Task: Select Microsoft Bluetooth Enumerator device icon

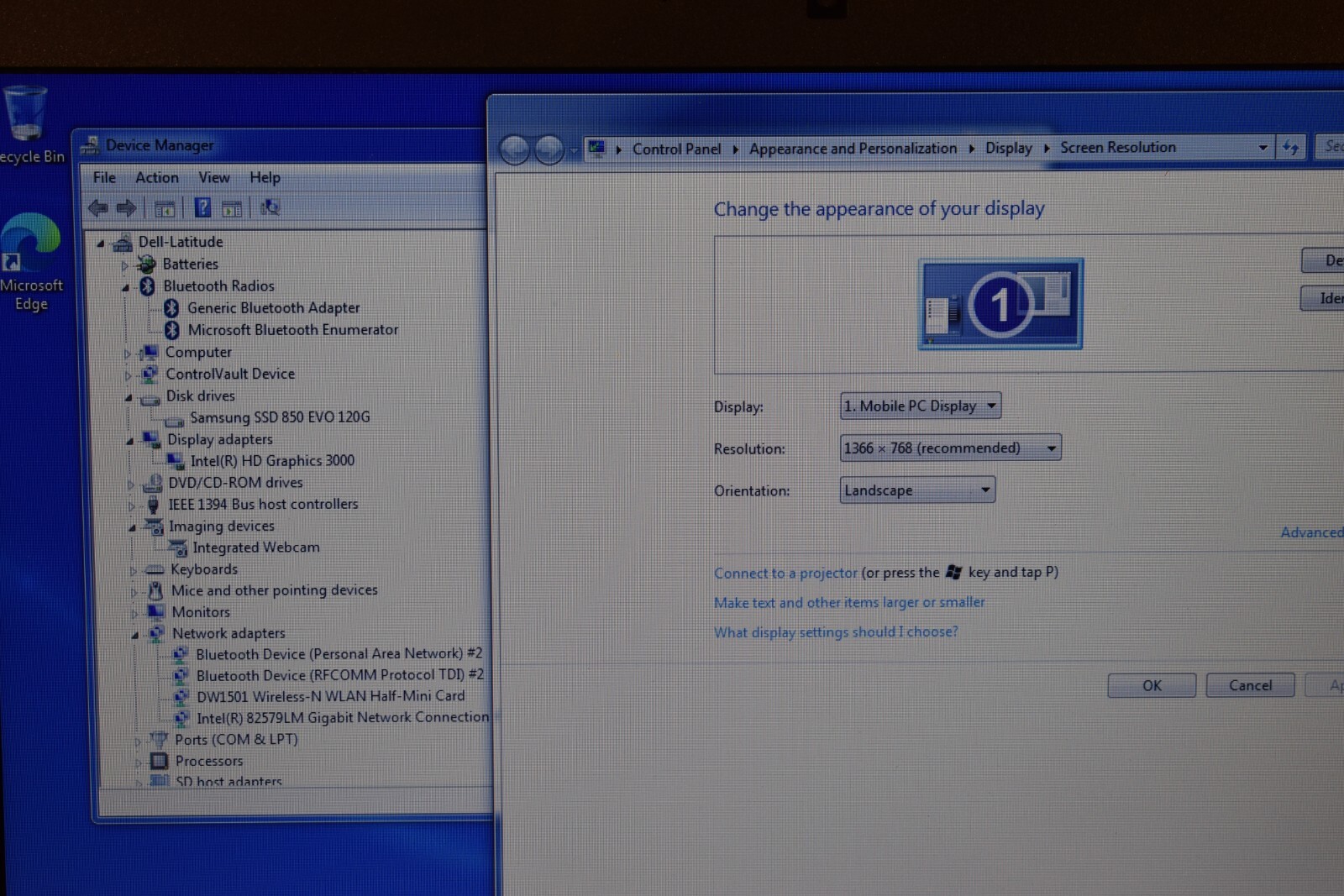Action: [x=172, y=330]
